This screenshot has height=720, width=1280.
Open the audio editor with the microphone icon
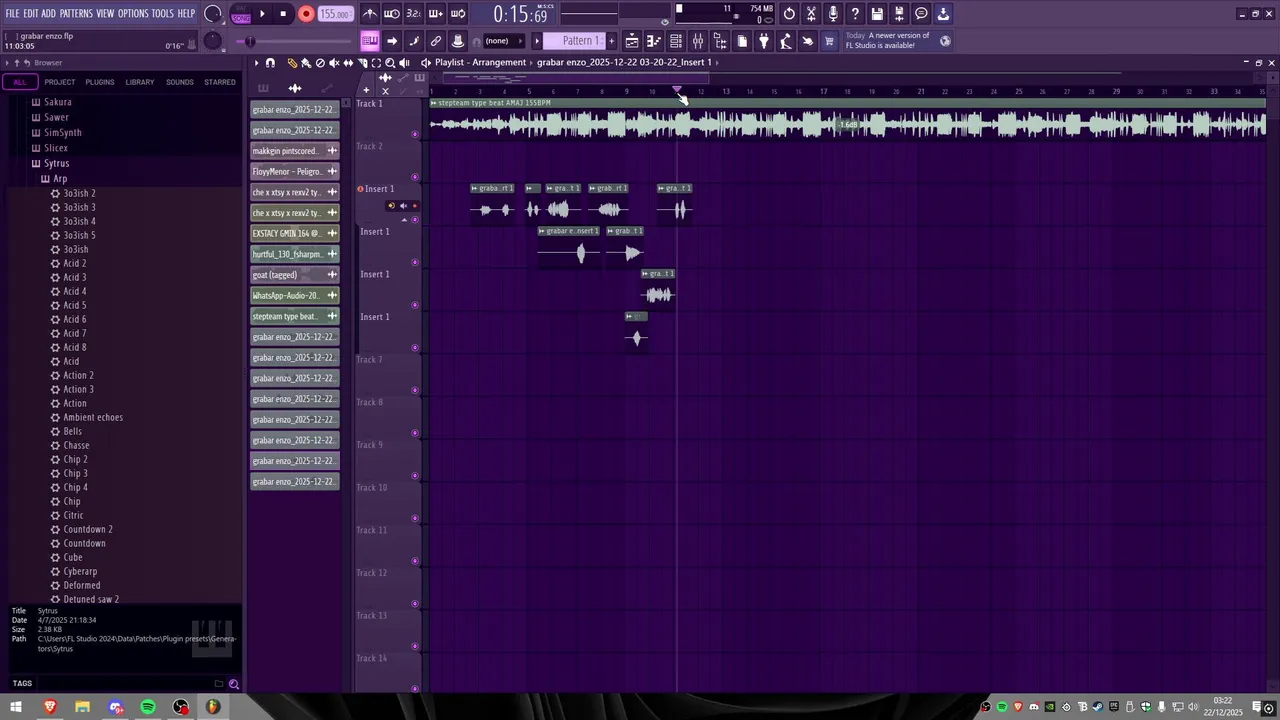tap(833, 14)
